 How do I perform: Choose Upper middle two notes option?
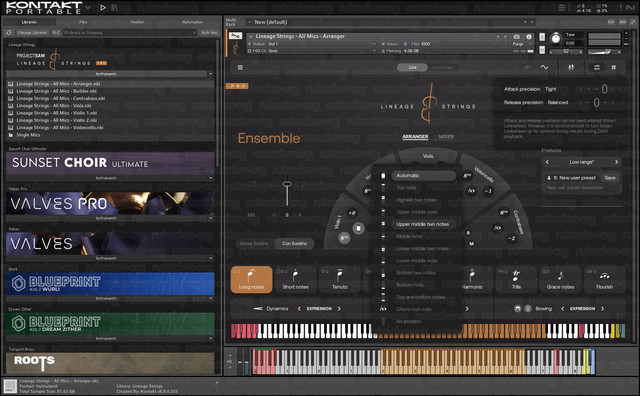[423, 224]
